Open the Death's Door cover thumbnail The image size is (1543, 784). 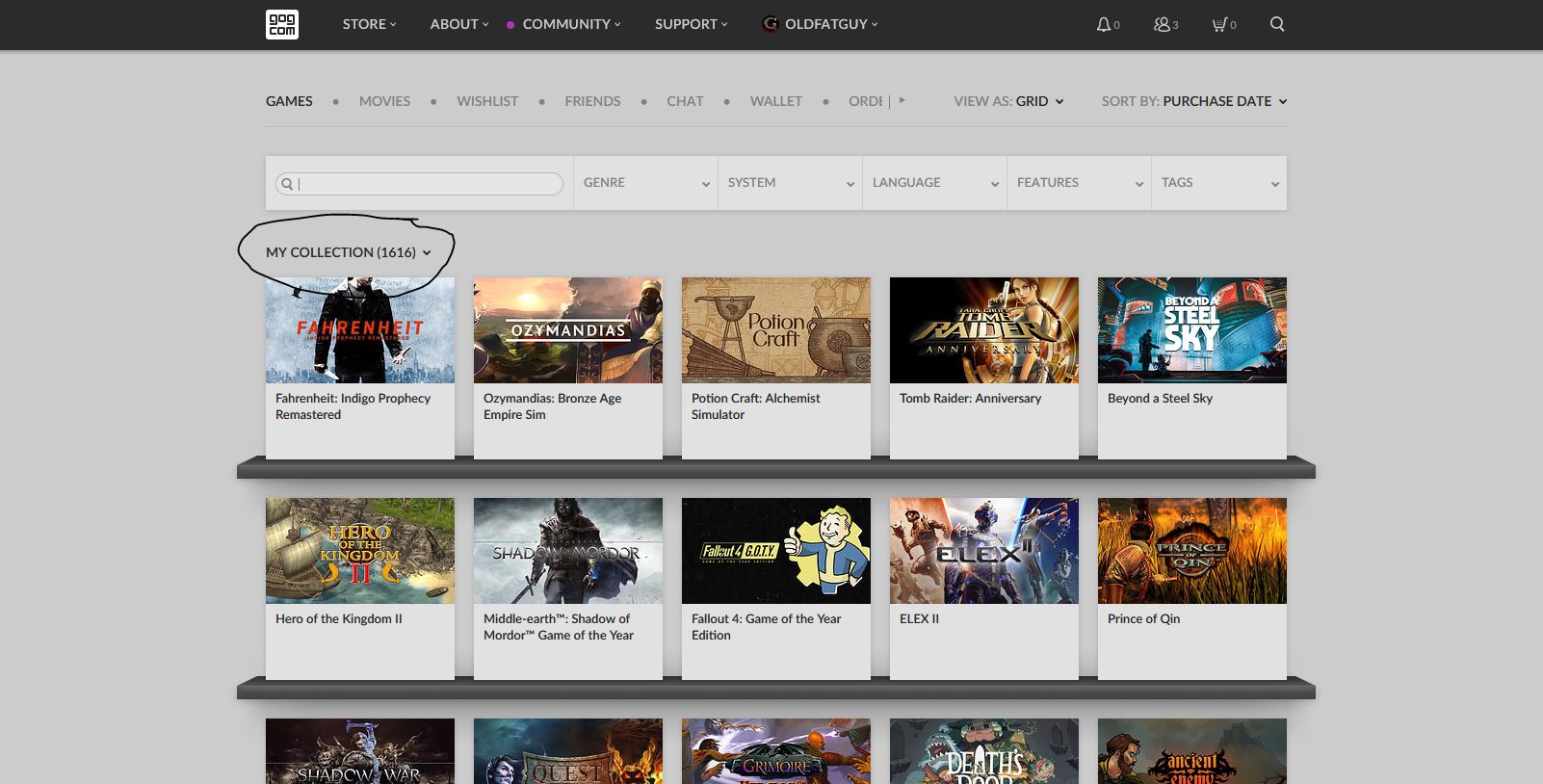[984, 751]
